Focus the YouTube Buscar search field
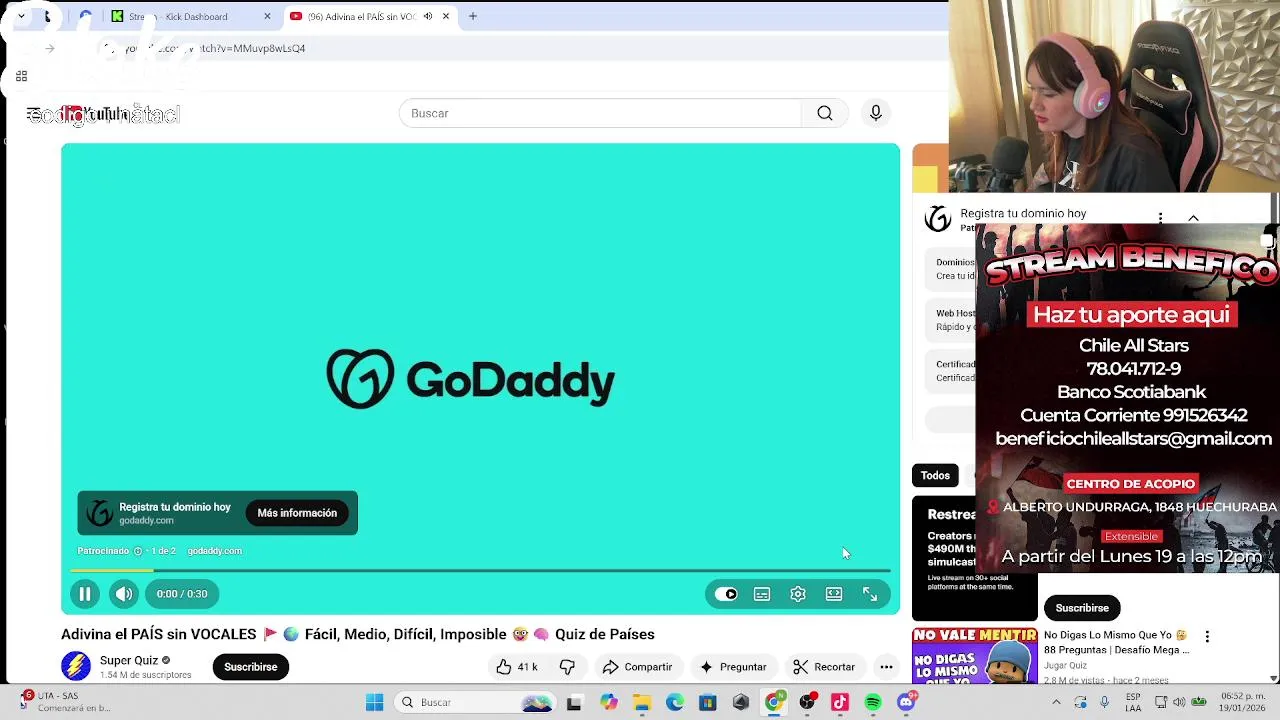1280x720 pixels. (600, 113)
